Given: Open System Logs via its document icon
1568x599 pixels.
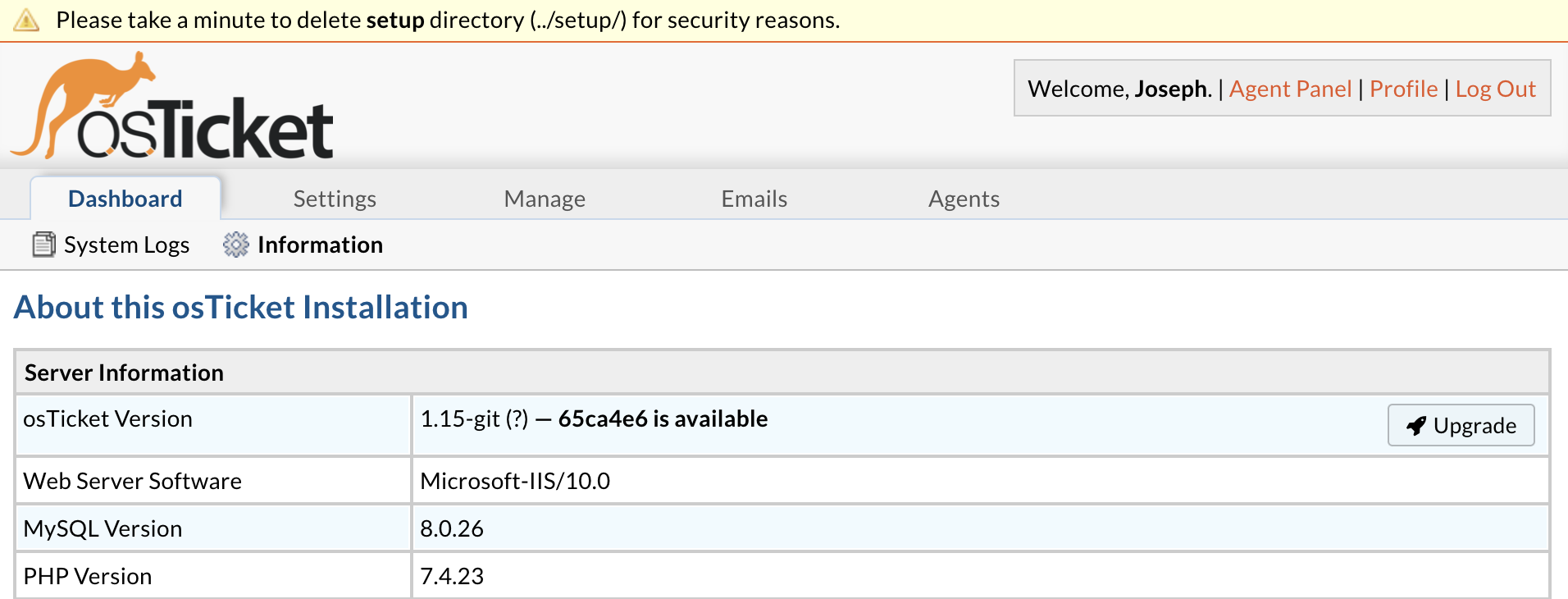Looking at the screenshot, I should pyautogui.click(x=43, y=245).
